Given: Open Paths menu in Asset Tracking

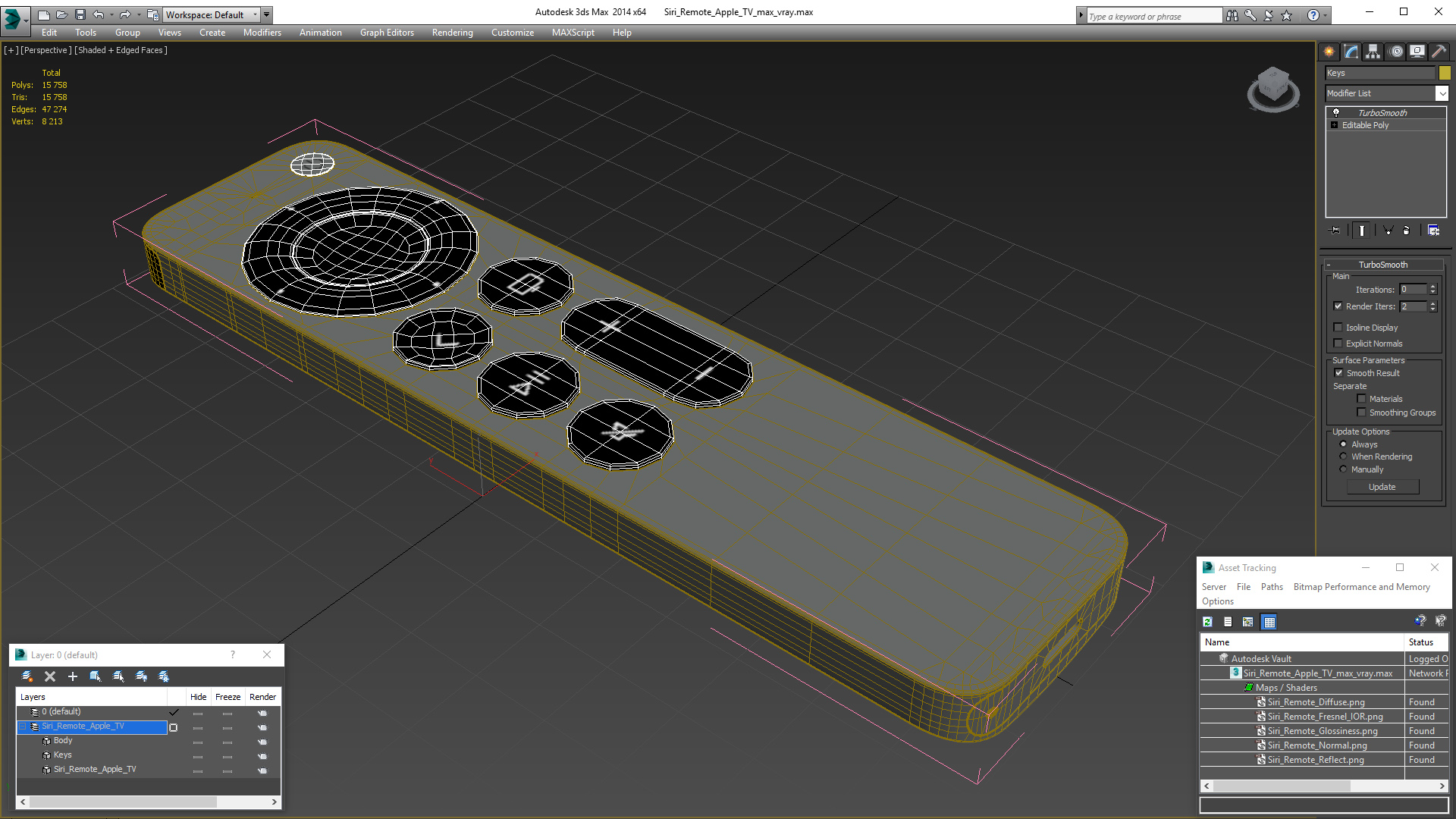Looking at the screenshot, I should [x=1272, y=587].
